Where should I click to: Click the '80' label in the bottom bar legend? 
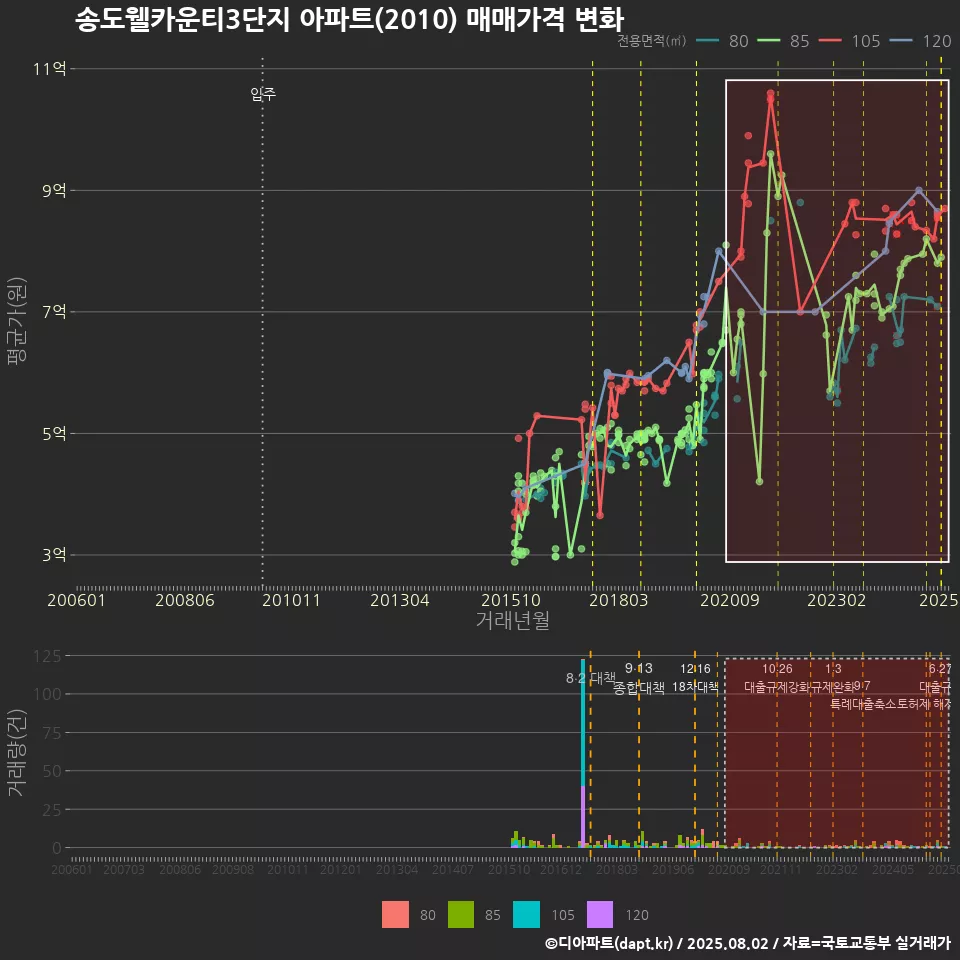[x=428, y=915]
